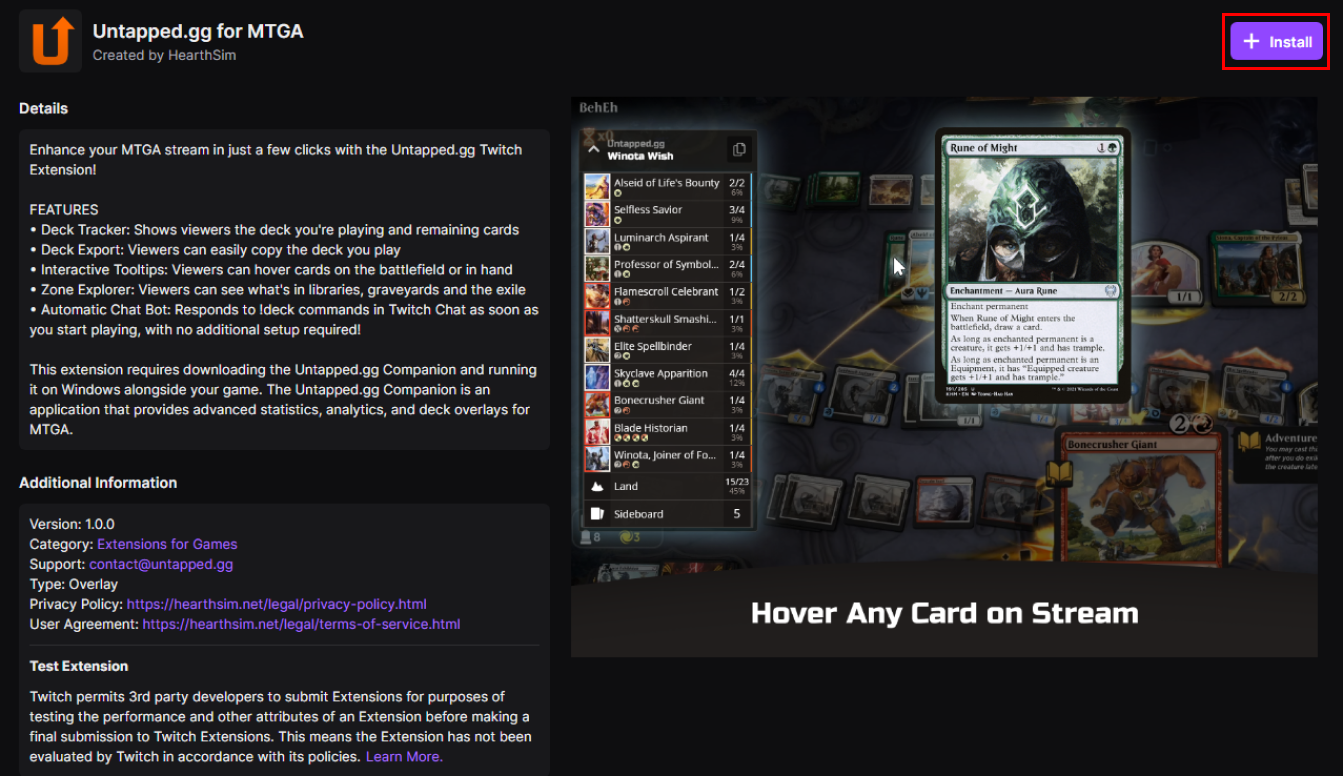Image resolution: width=1343 pixels, height=776 pixels.
Task: Click the Untapped.gg orange arrow logo
Action: [50, 41]
